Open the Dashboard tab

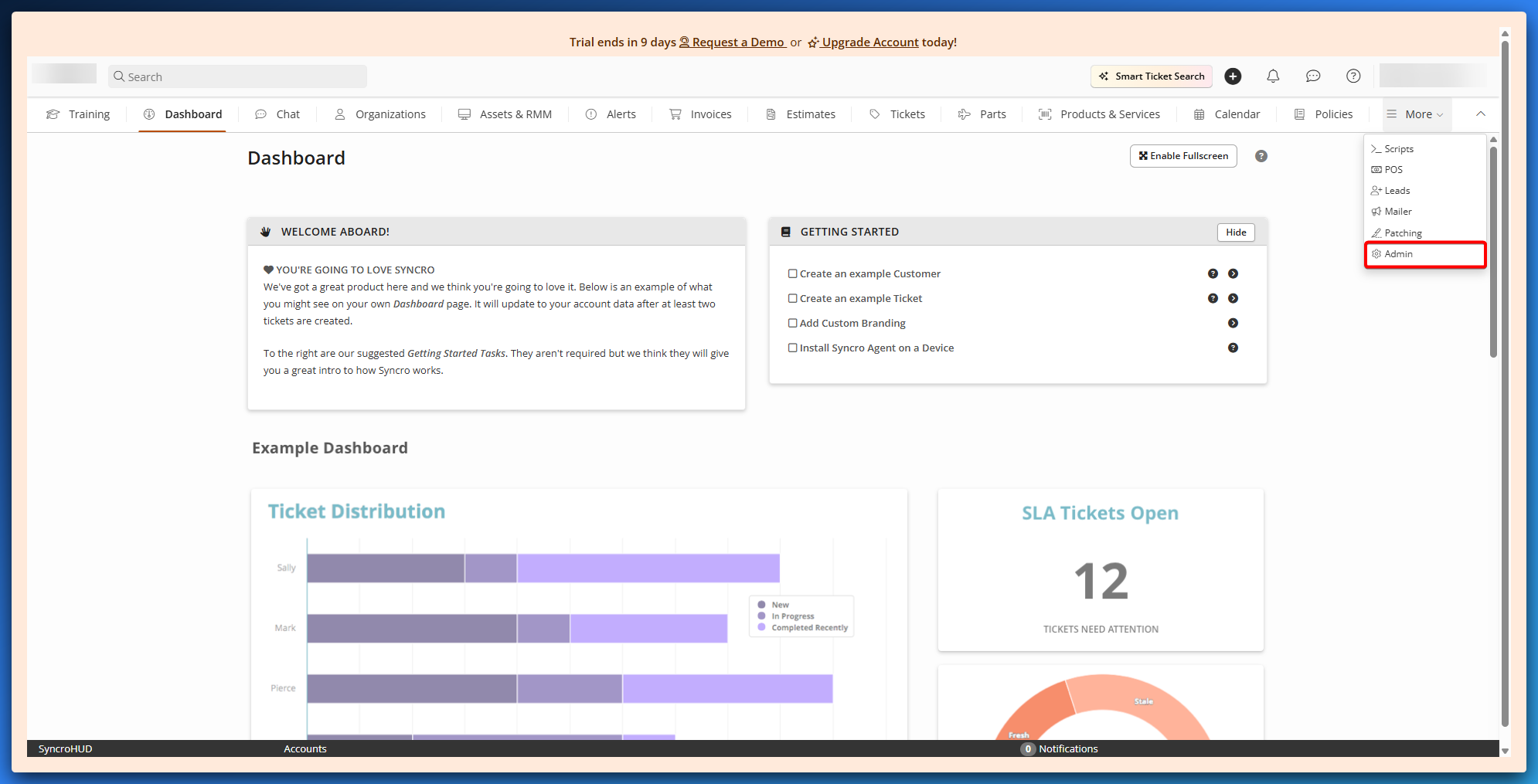(x=182, y=114)
